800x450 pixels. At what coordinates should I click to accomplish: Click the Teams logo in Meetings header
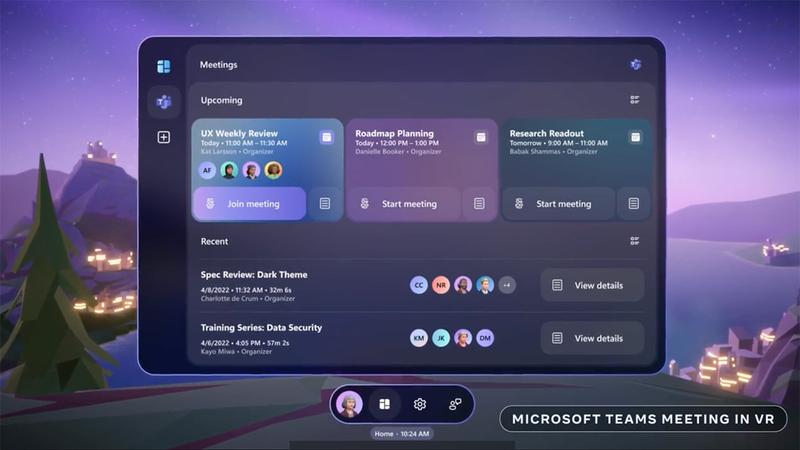coord(635,64)
